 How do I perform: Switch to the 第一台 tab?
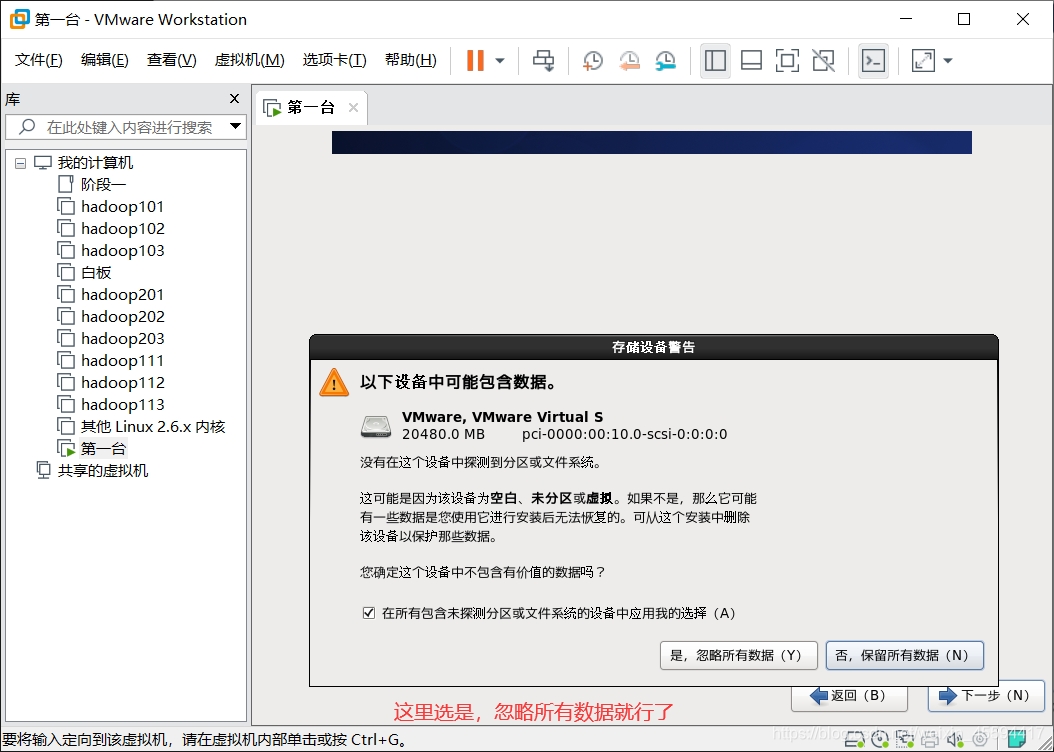(x=310, y=108)
